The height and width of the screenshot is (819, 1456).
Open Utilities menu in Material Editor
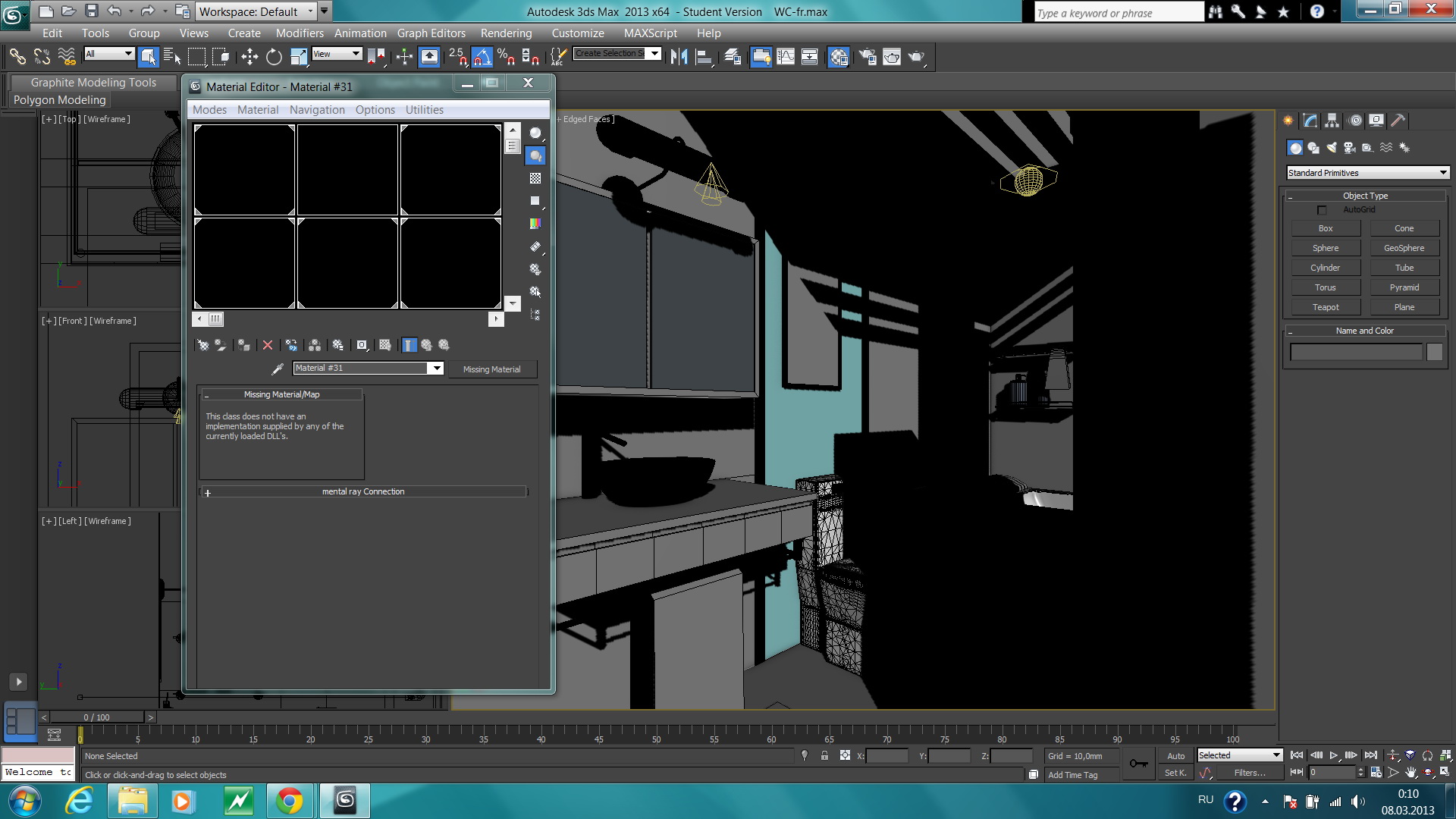(424, 110)
